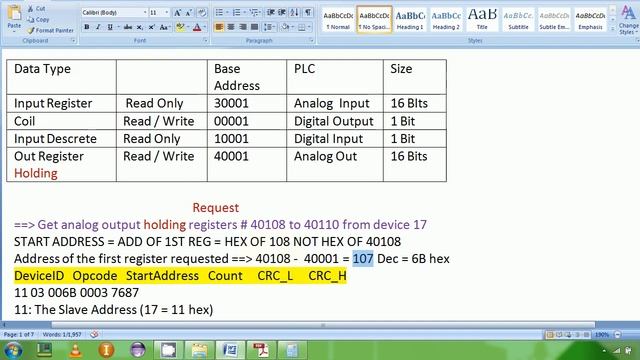Open the underline style dropdown arrow
Screen dimensions: 640x360
point(118,27)
